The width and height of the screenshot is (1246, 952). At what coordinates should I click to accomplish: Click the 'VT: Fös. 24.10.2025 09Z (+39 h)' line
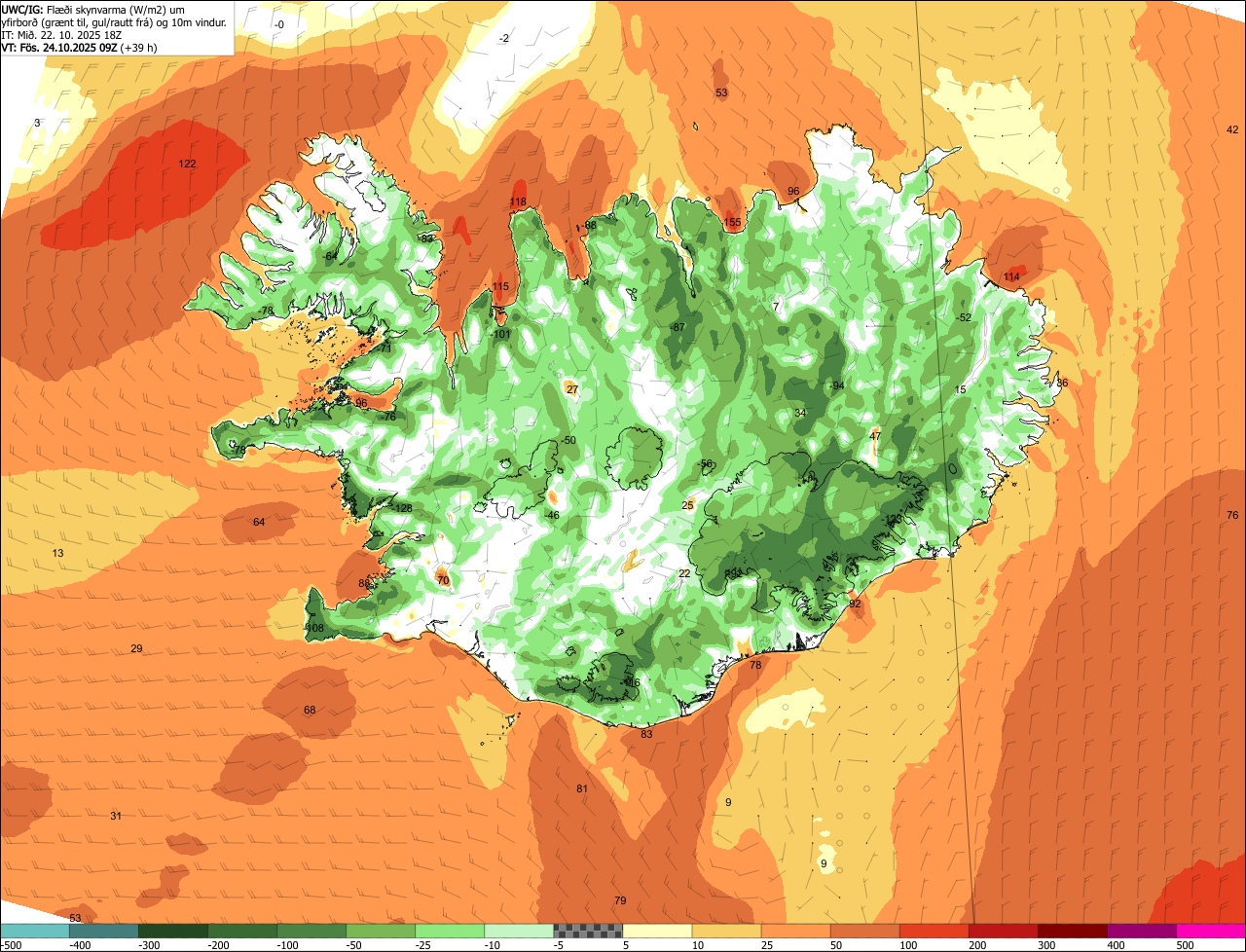(80, 48)
